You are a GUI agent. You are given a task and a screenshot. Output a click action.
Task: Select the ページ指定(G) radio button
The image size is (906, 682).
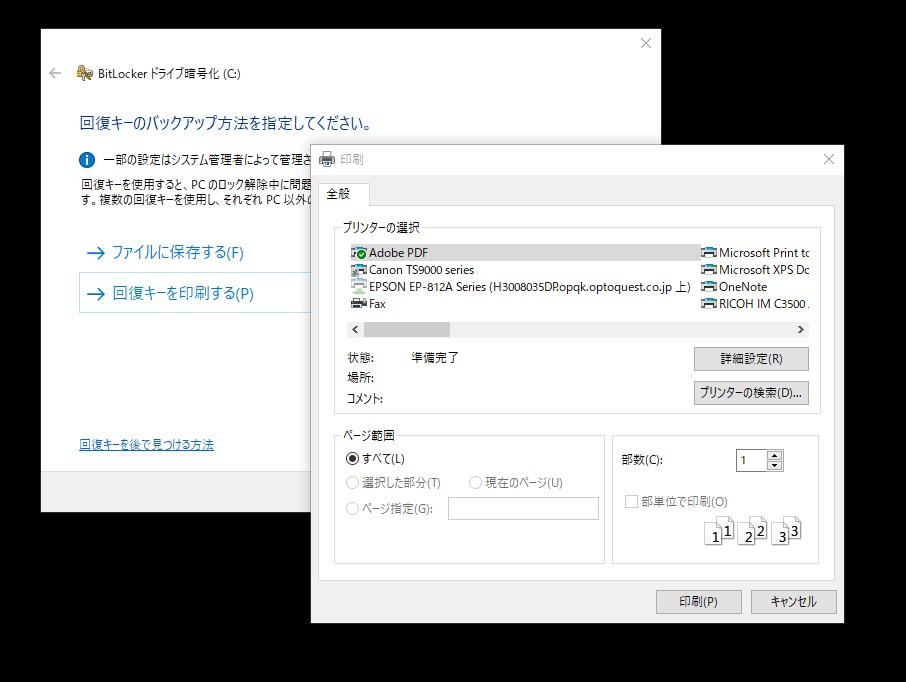click(352, 509)
